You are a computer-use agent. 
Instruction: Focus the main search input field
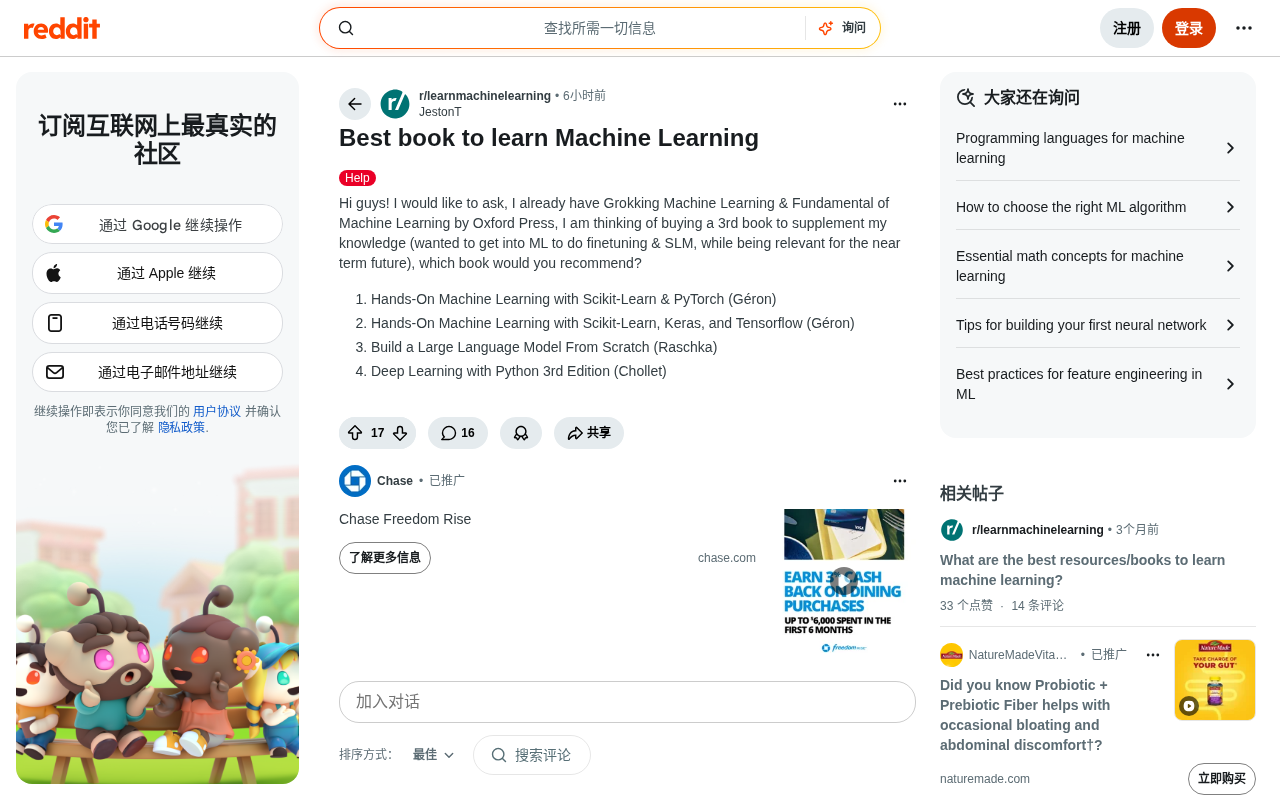point(600,28)
